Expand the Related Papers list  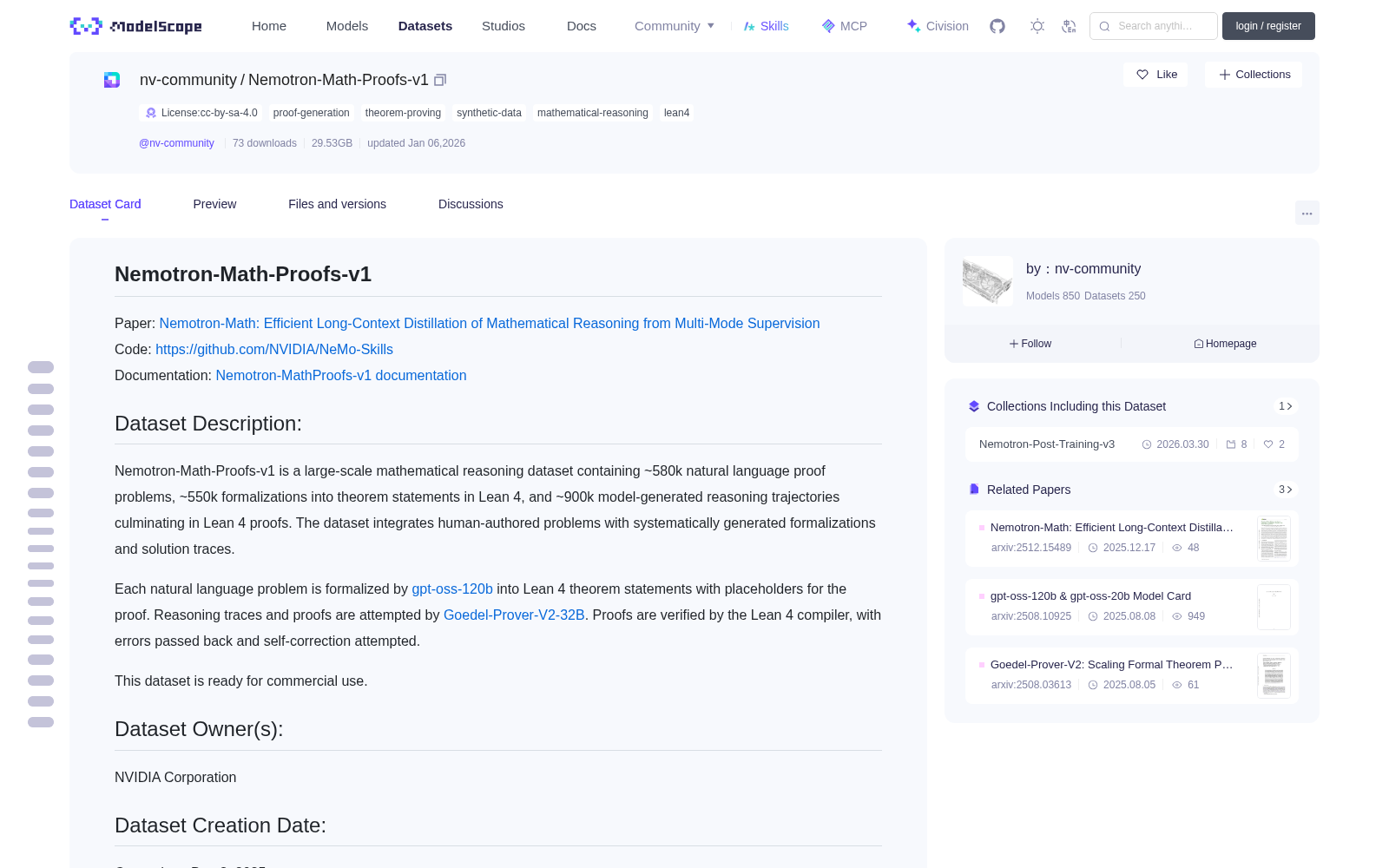[1286, 490]
